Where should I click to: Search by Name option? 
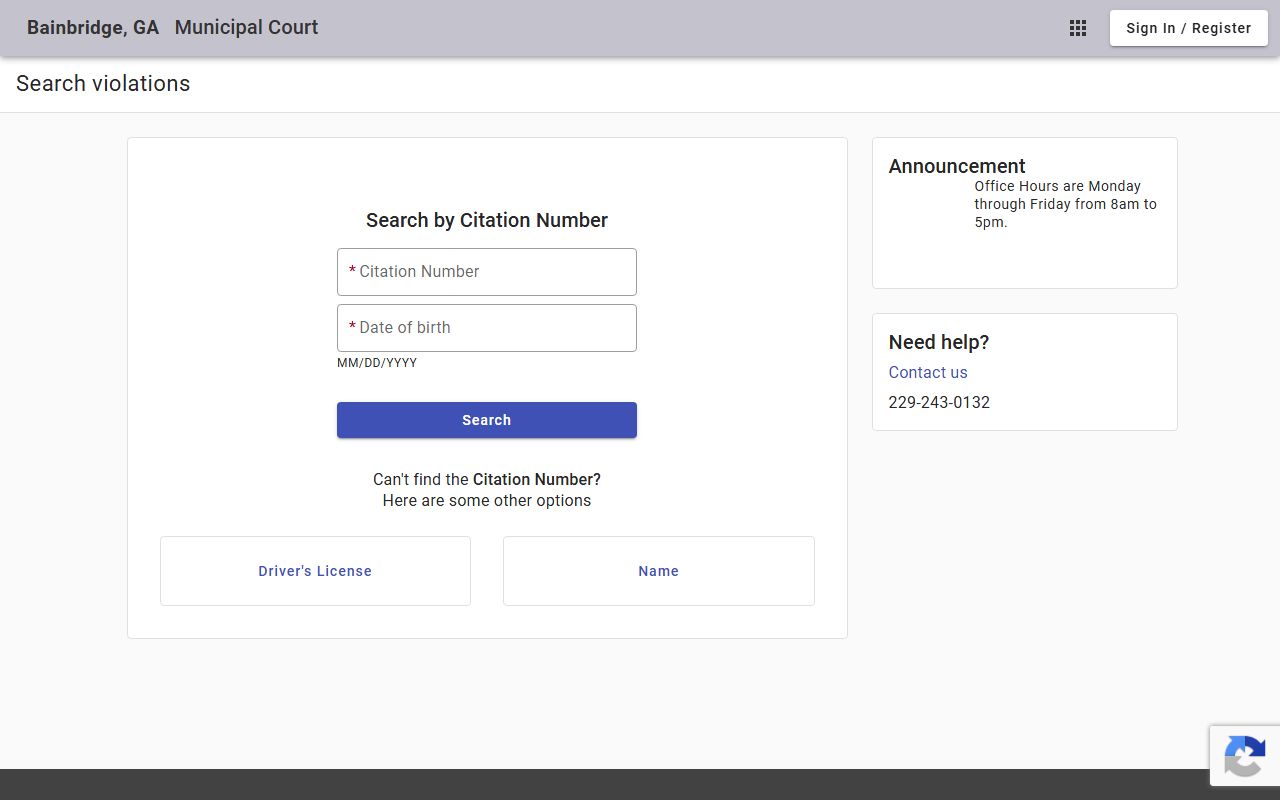[x=659, y=571]
